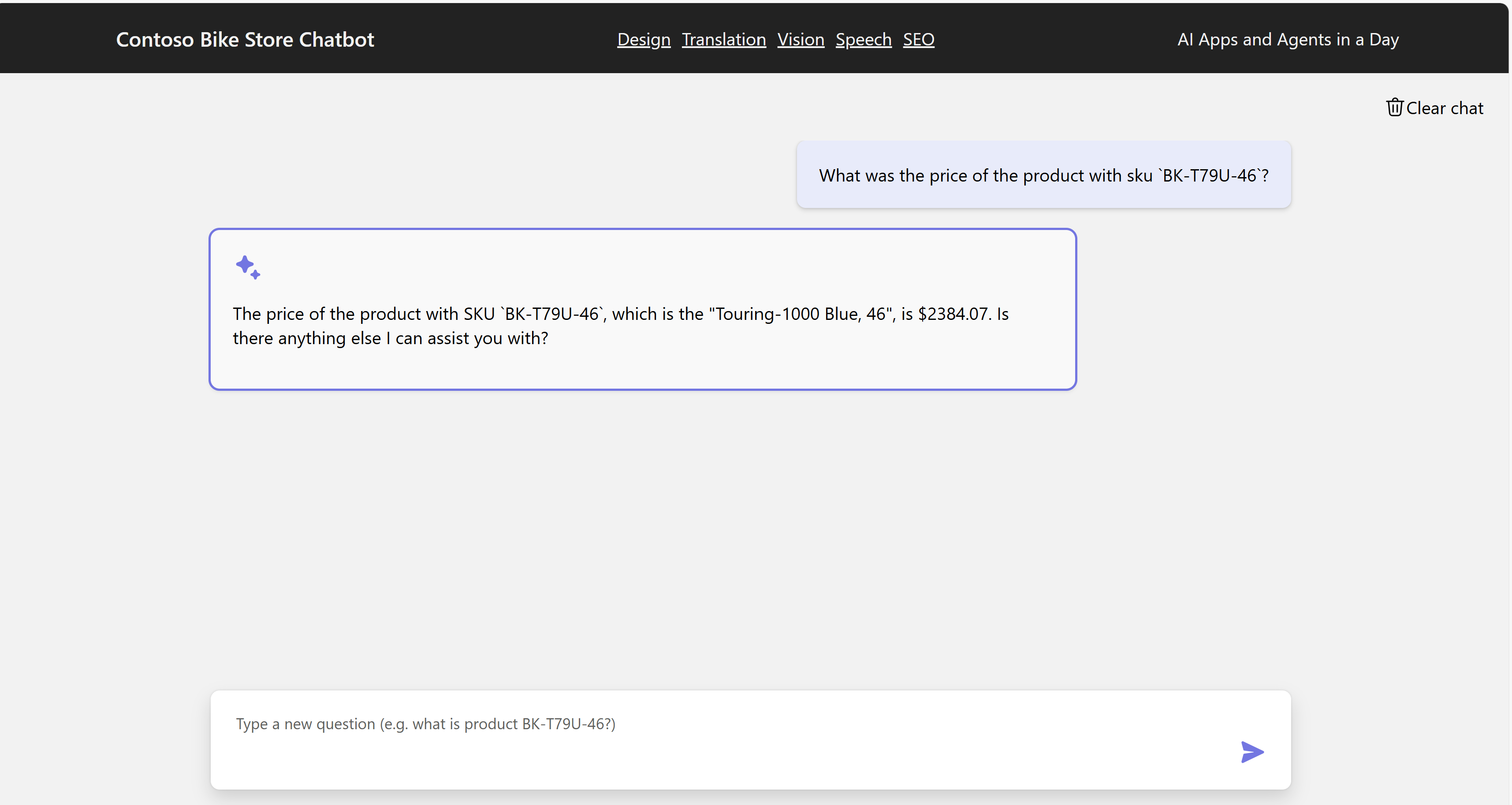Open the Vision page
Image resolution: width=1512 pixels, height=805 pixels.
(801, 39)
